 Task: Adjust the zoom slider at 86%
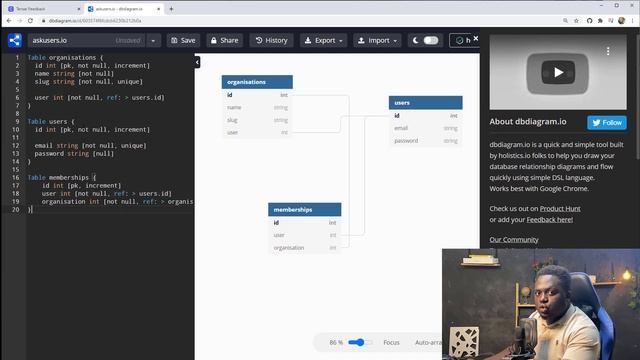(360, 342)
